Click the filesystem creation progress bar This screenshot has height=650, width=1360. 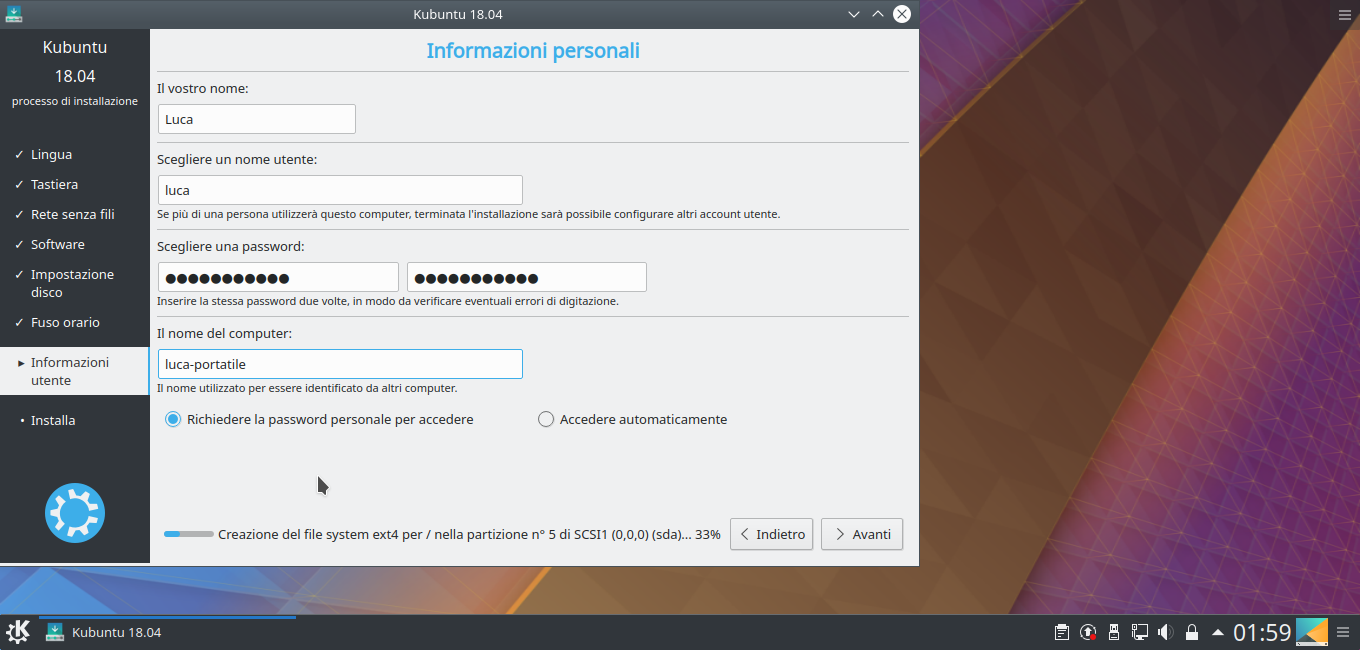click(x=189, y=534)
